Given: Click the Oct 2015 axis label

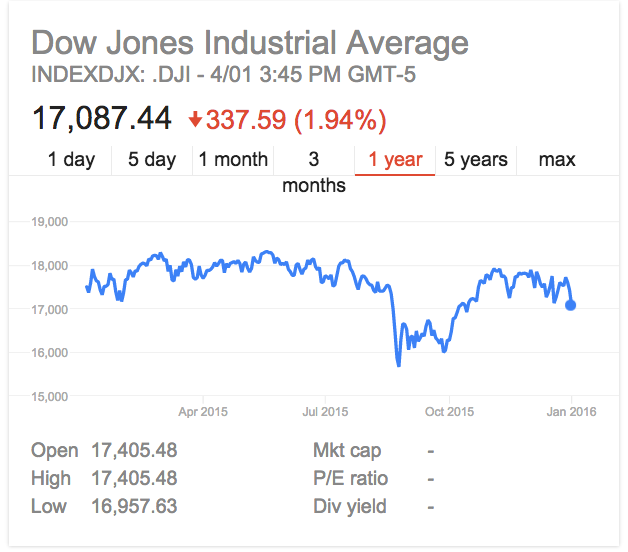Looking at the screenshot, I should (x=449, y=412).
